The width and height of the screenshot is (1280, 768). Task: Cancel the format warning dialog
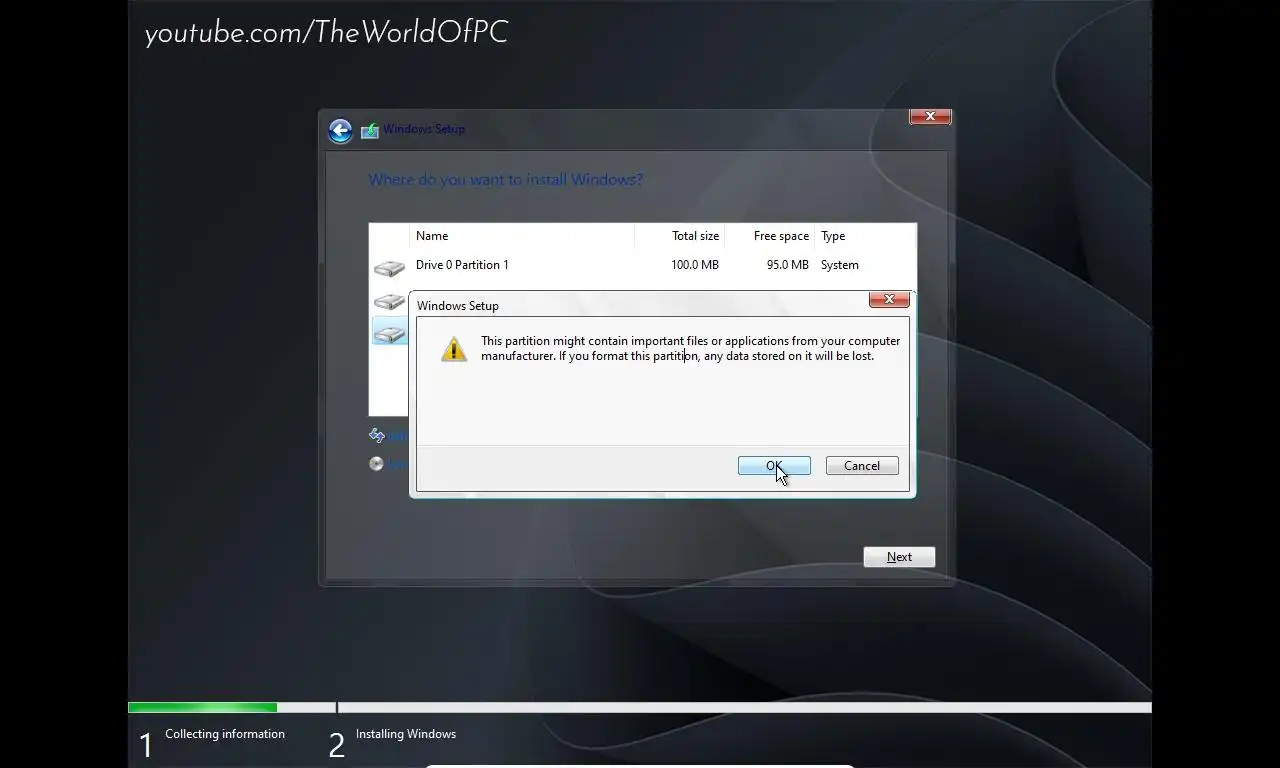(862, 466)
